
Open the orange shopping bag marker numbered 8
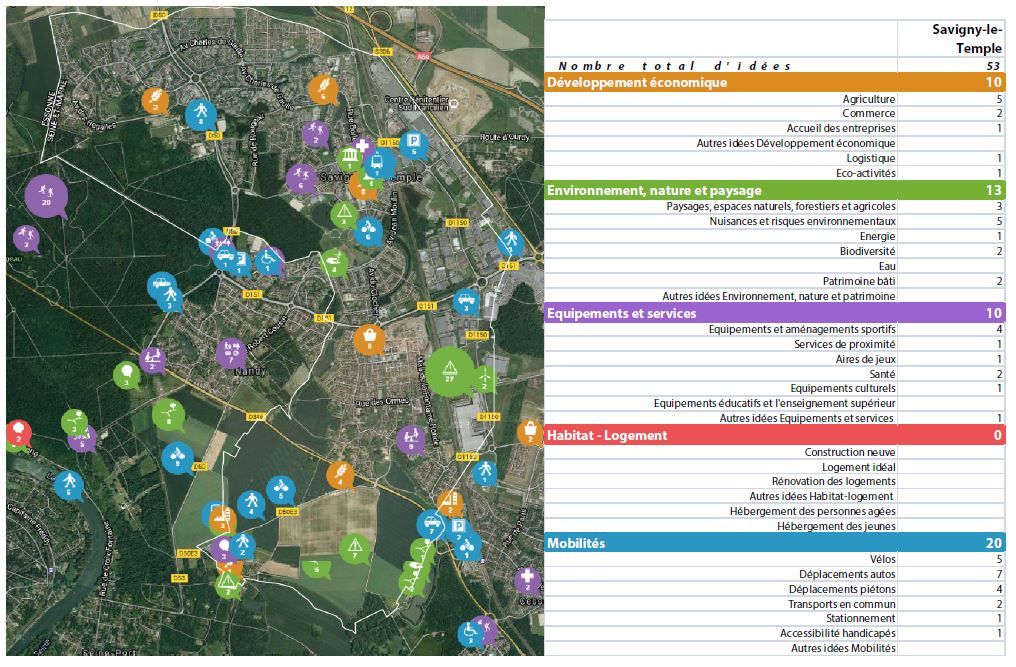coord(370,338)
